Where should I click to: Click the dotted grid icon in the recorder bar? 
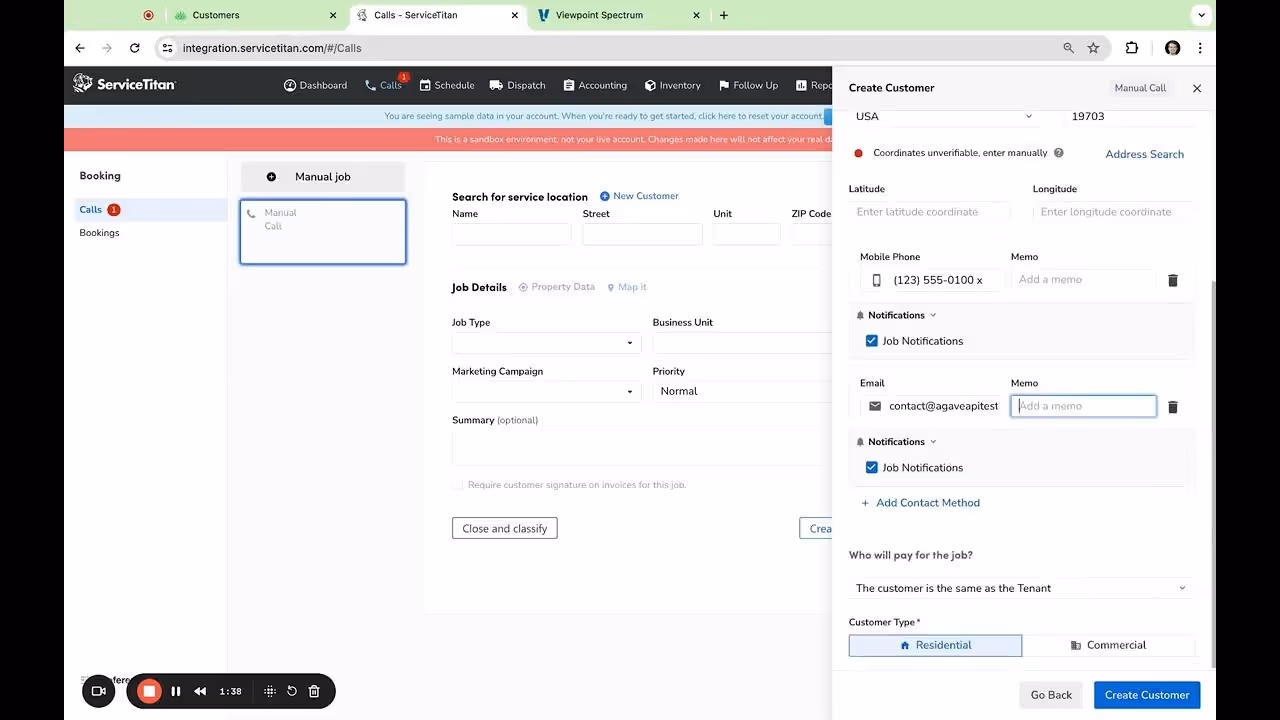click(x=269, y=691)
